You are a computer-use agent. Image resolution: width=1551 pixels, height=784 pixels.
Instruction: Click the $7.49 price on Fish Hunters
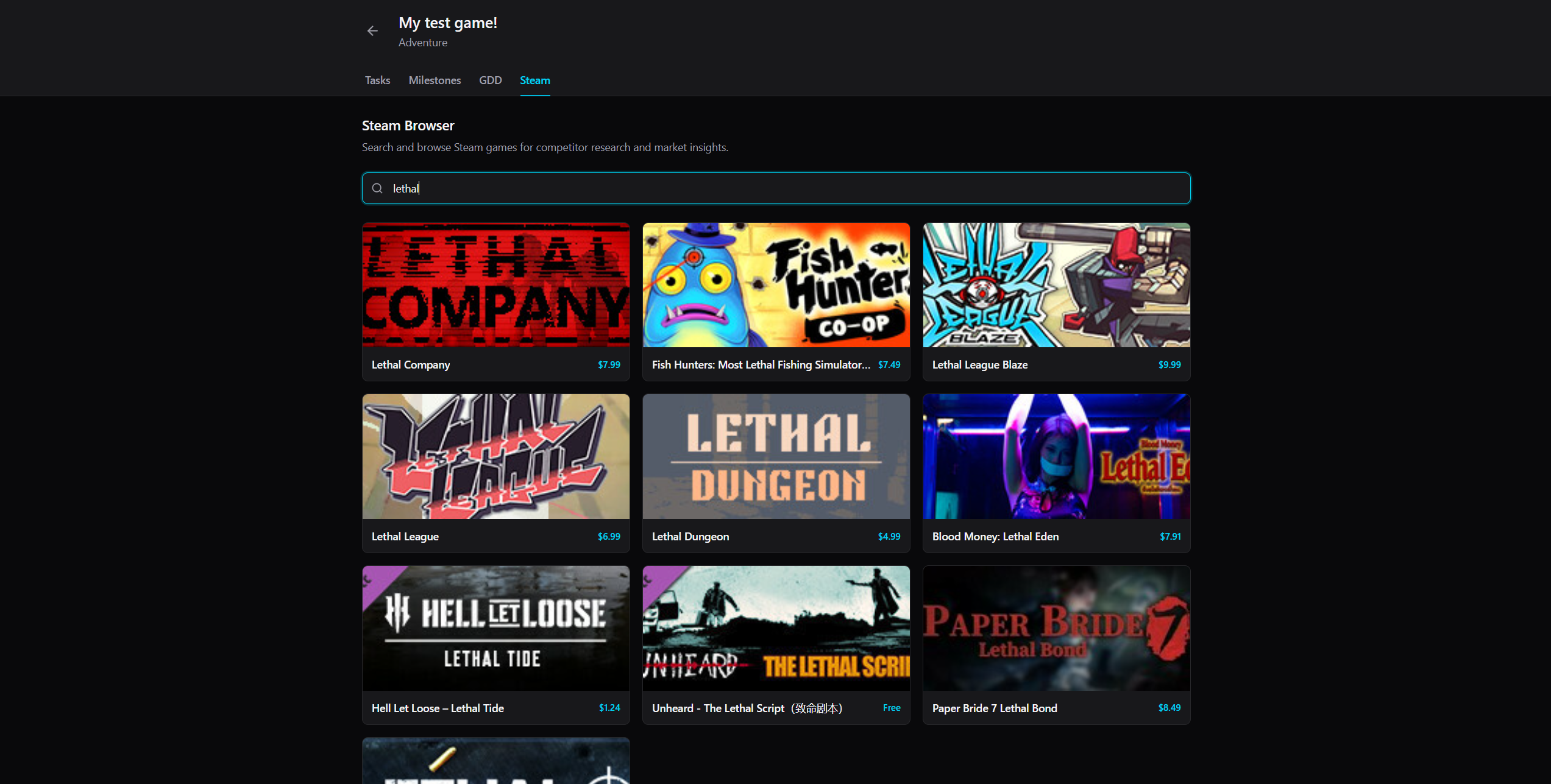(x=889, y=365)
